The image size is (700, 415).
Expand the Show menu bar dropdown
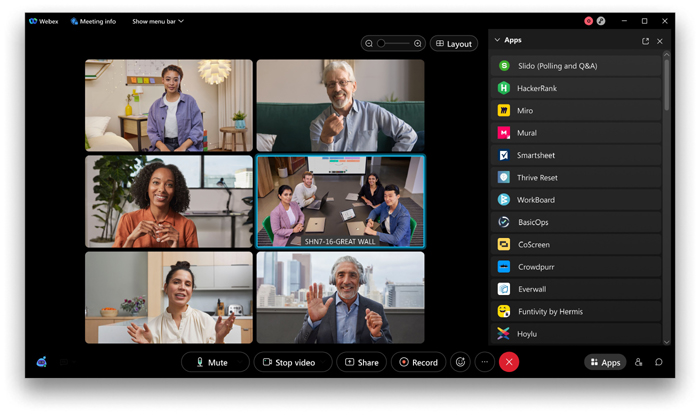[158, 21]
